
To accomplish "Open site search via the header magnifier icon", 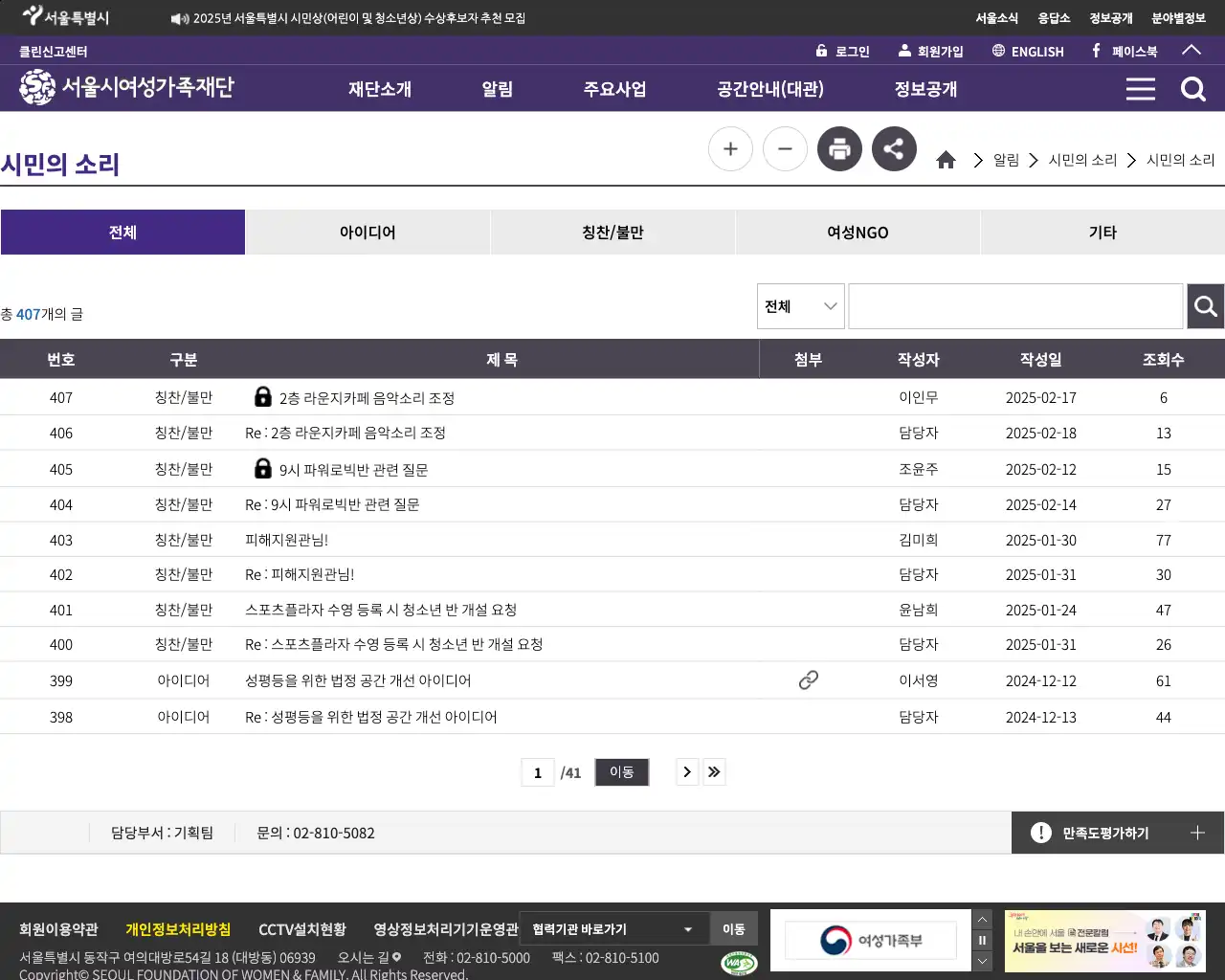I will point(1192,88).
